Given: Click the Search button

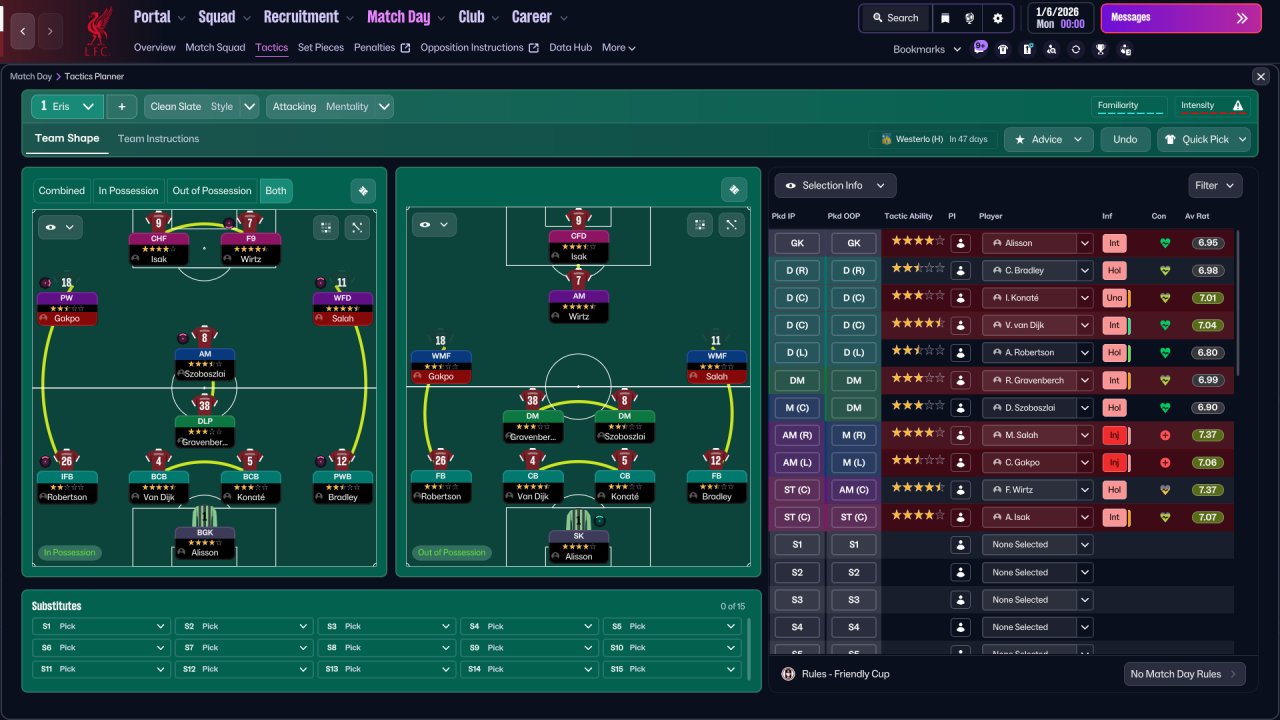Looking at the screenshot, I should (894, 18).
